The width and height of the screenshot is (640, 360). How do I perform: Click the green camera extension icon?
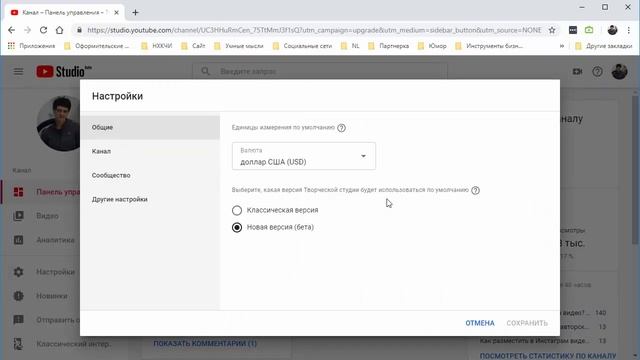pyautogui.click(x=589, y=30)
